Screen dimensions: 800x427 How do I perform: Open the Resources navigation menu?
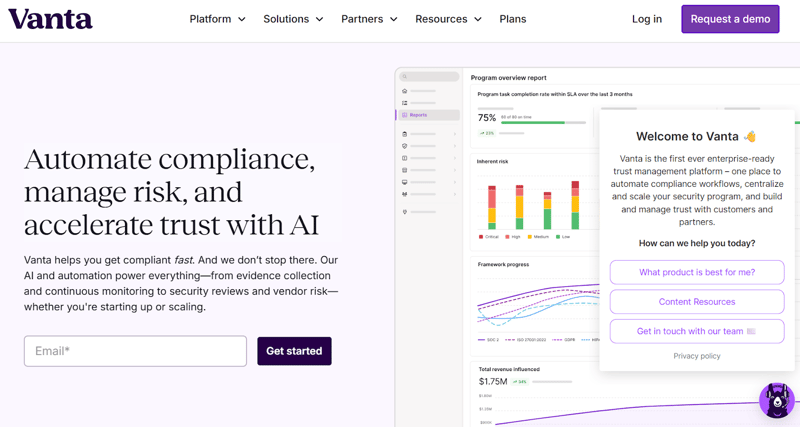[x=448, y=19]
